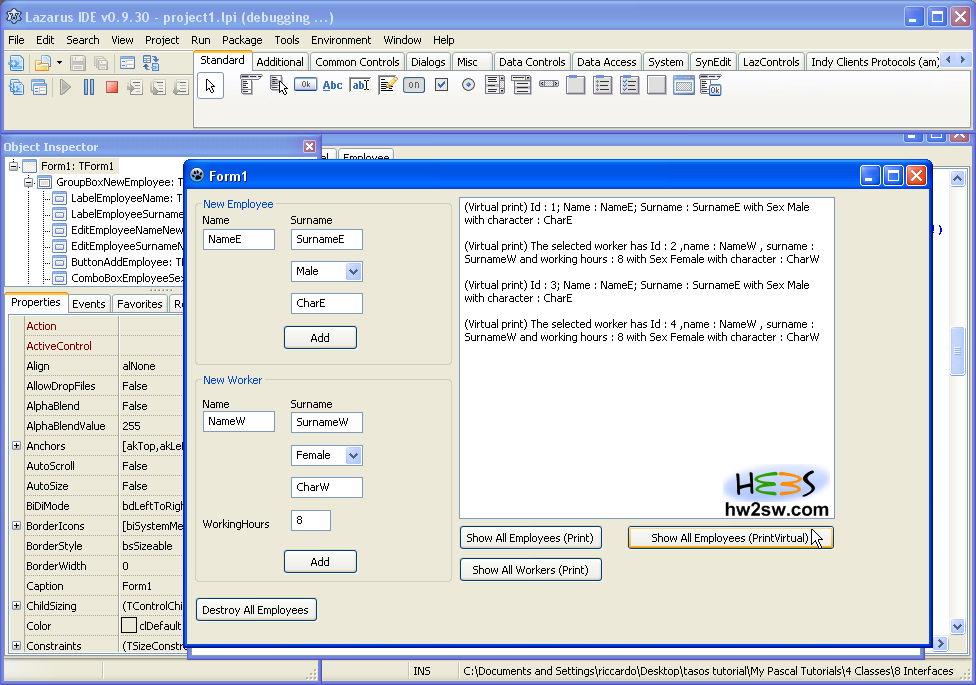This screenshot has width=976, height=685.
Task: Click the View Units icon
Action: [x=16, y=87]
